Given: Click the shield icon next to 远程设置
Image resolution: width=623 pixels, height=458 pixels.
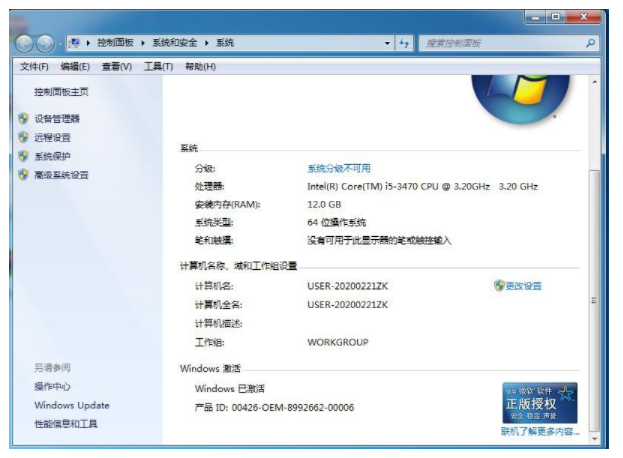Looking at the screenshot, I should (23, 138).
